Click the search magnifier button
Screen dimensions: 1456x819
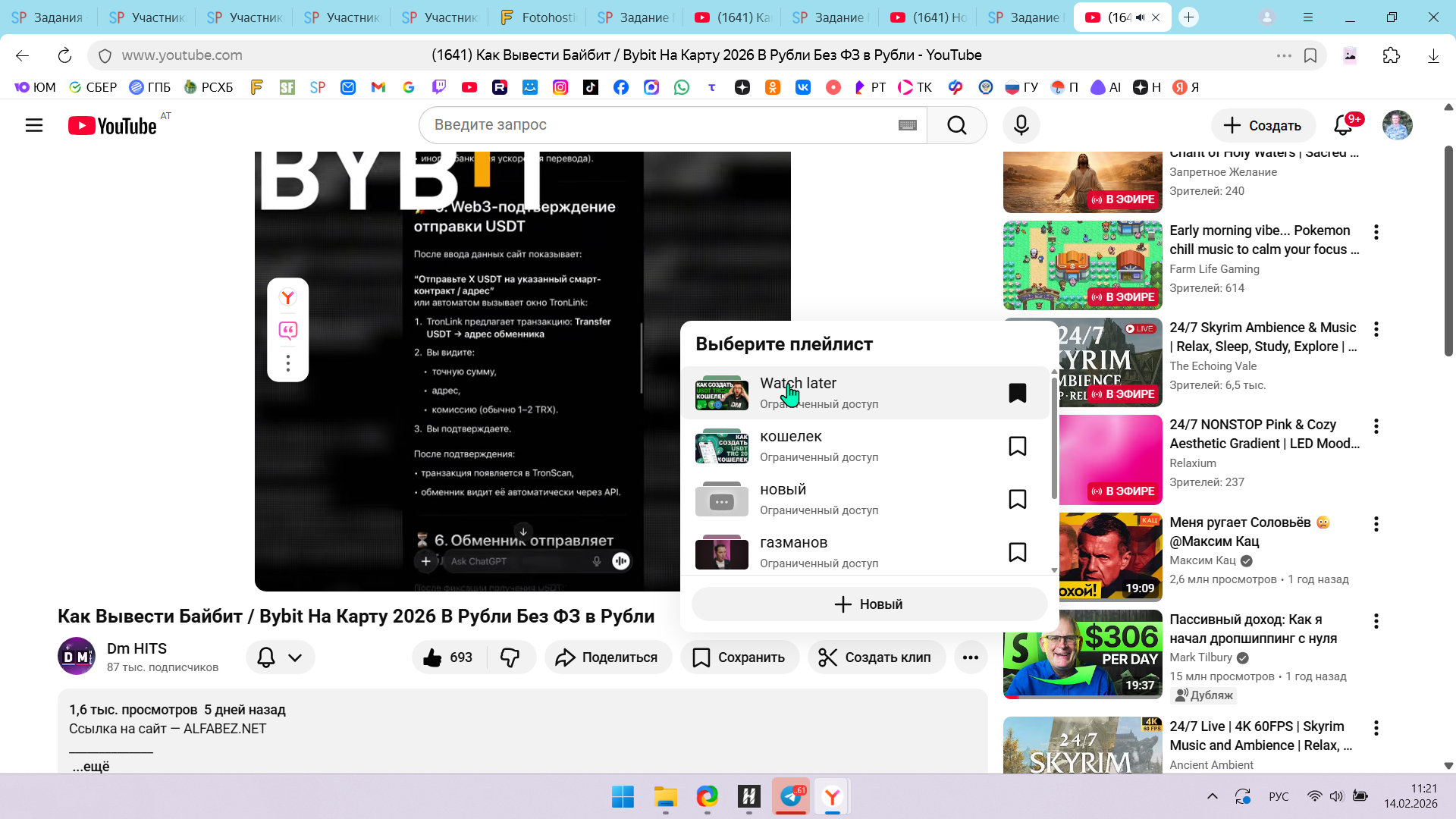point(956,125)
